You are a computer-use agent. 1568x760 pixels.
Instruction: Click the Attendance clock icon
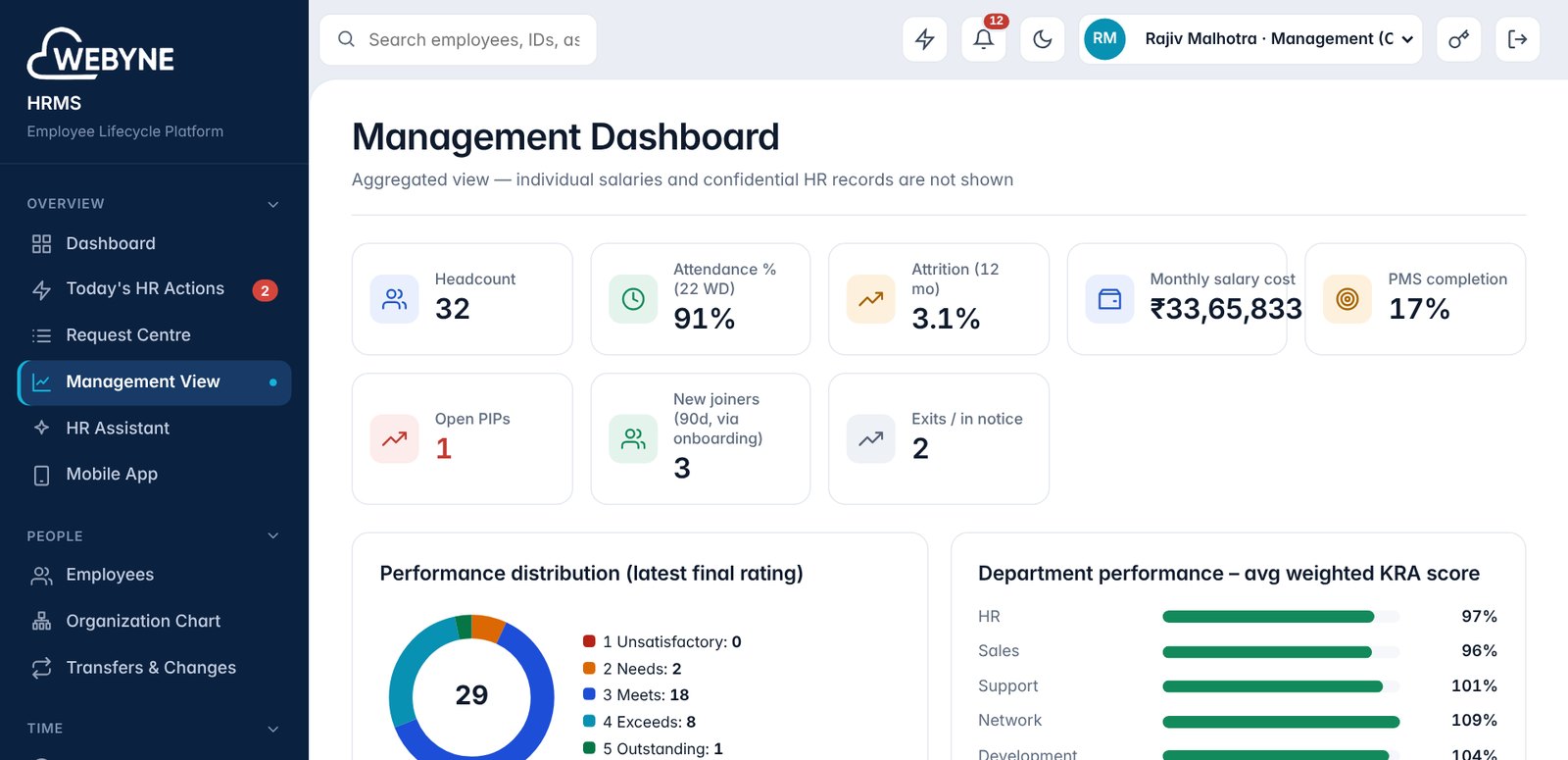633,299
